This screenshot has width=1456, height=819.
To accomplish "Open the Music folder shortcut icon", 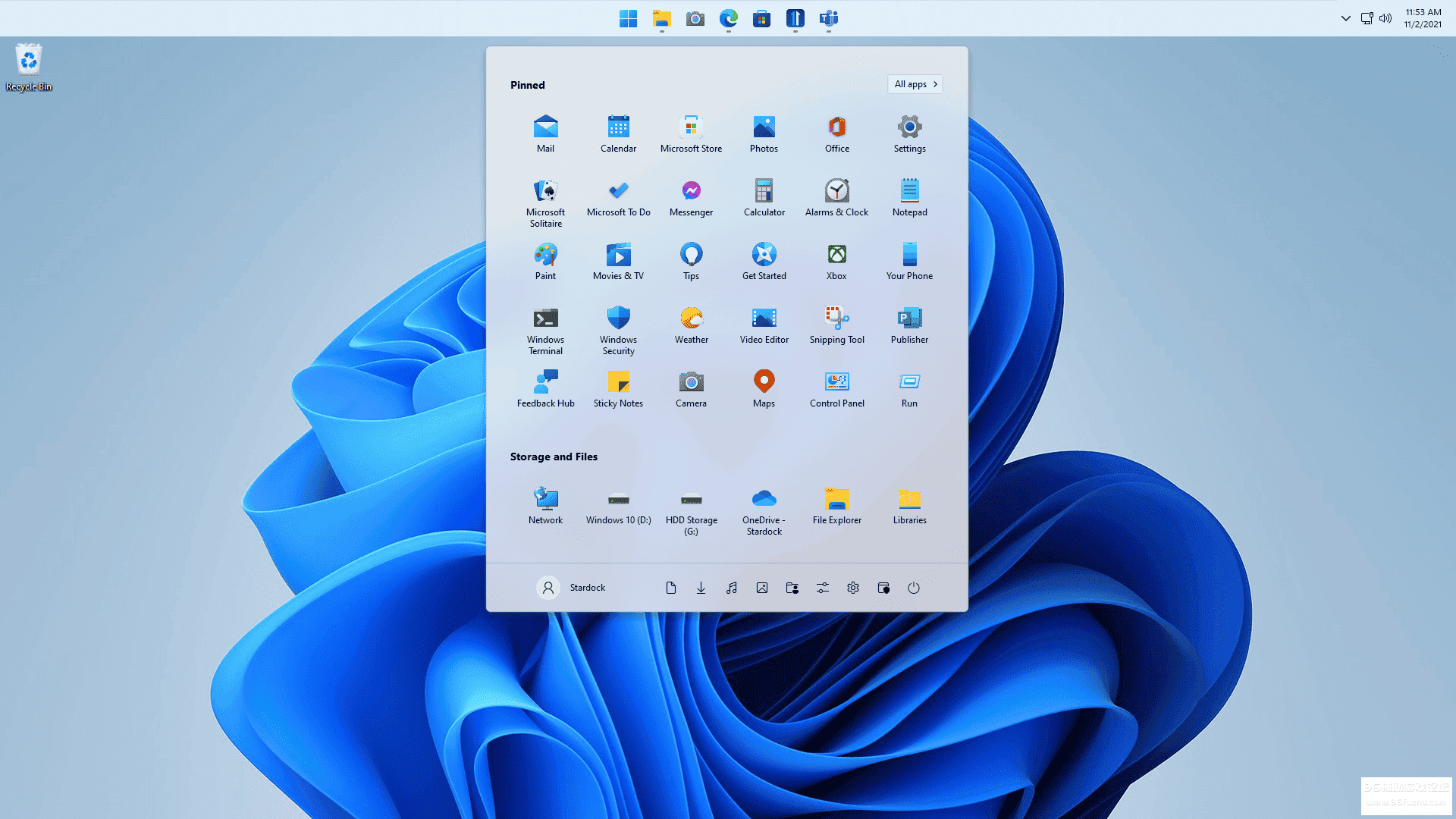I will (731, 588).
